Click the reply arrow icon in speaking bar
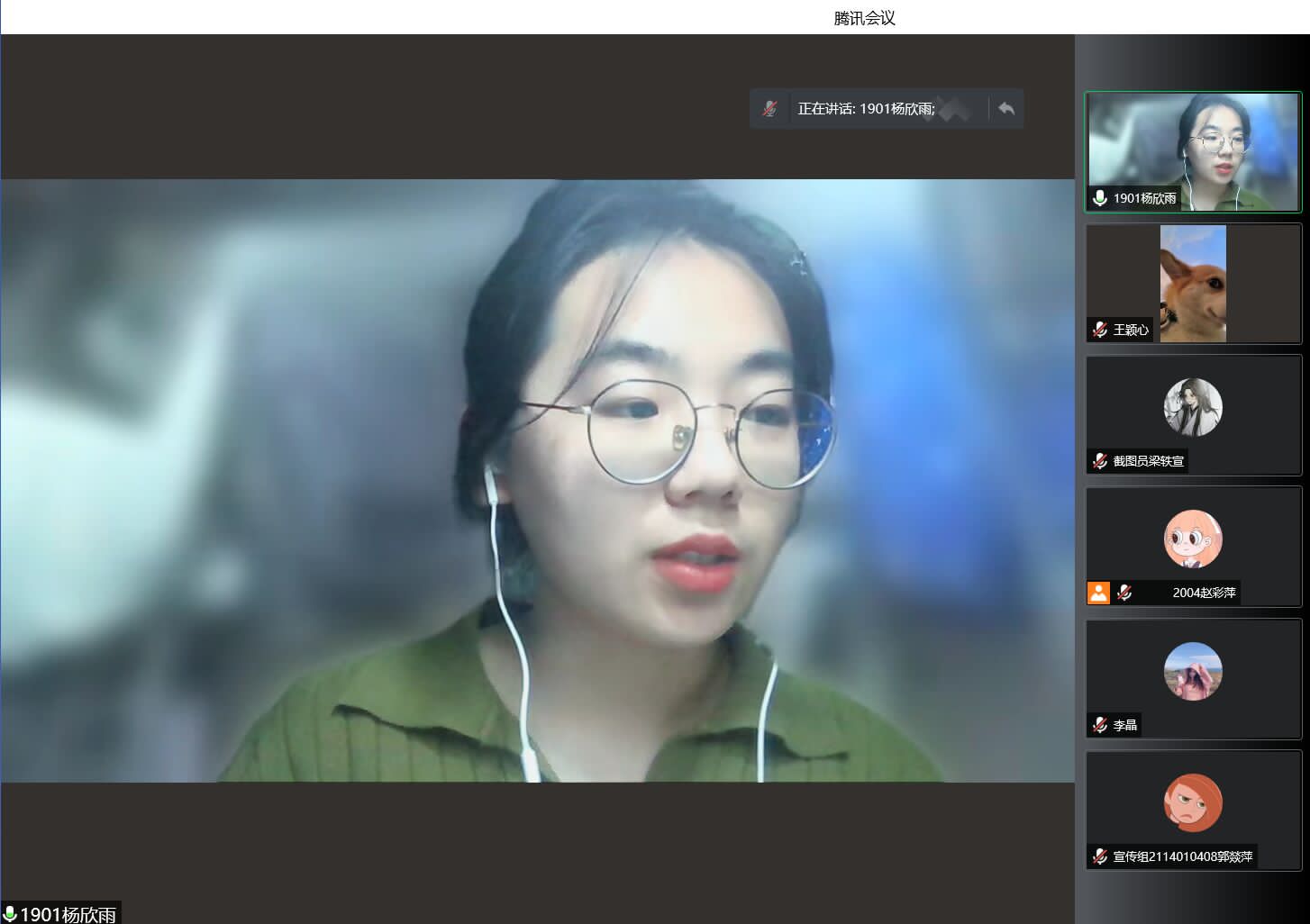1310x924 pixels. (x=1006, y=109)
